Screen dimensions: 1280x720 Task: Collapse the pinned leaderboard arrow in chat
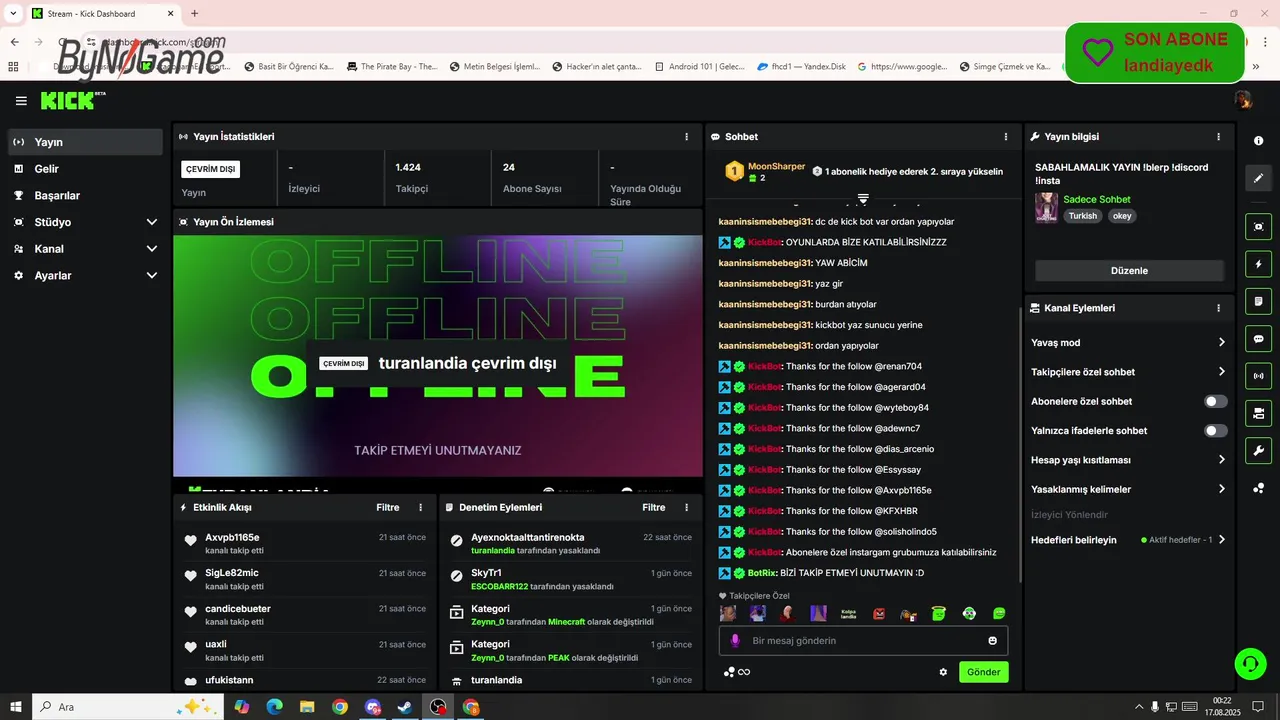[863, 199]
